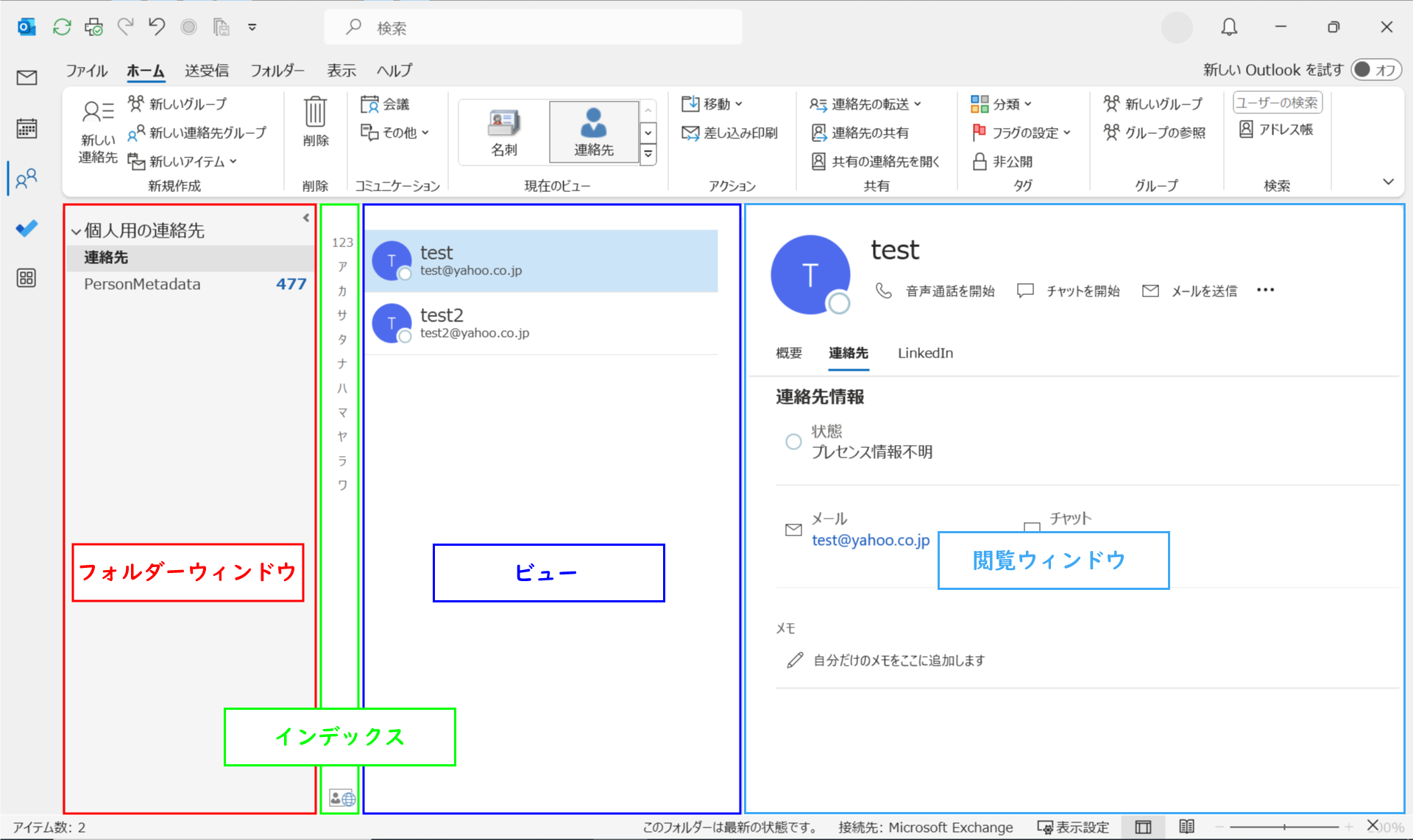Click the pencil icon to add memo

pos(795,660)
